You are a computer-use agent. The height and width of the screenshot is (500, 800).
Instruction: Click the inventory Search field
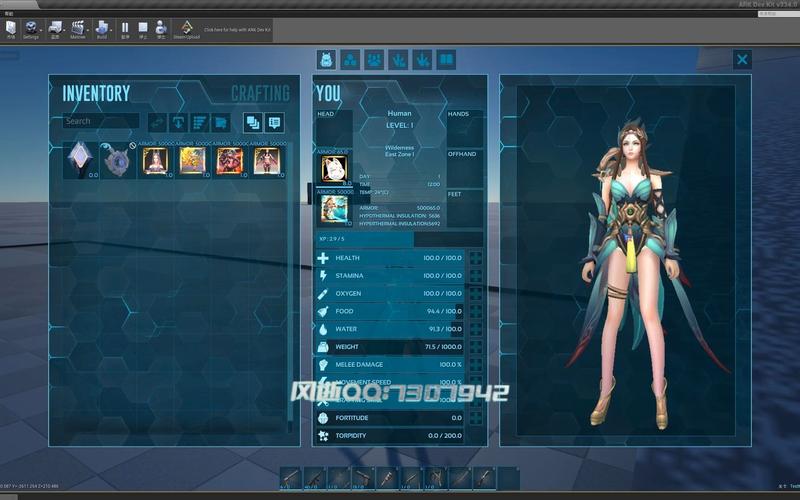(x=100, y=122)
